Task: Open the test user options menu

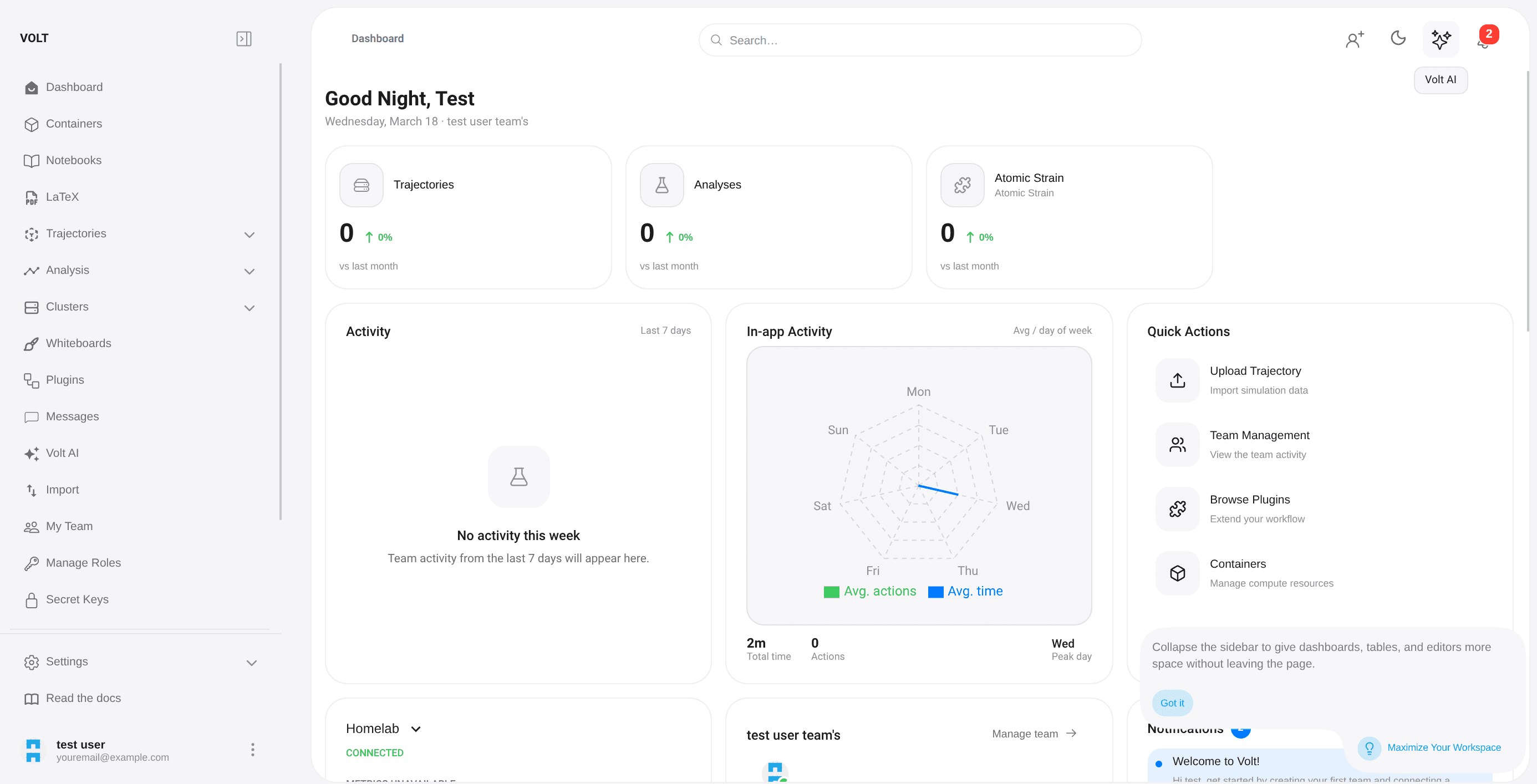Action: coord(253,750)
